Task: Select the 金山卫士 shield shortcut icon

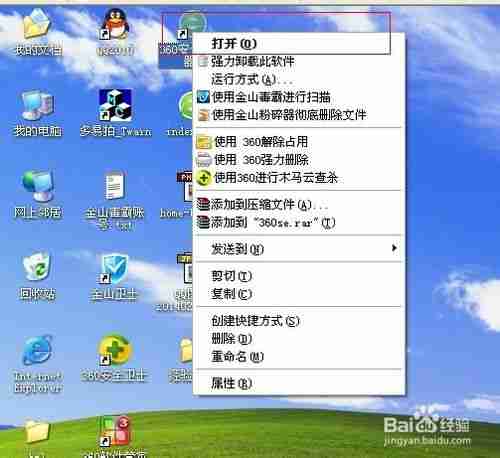Action: [x=115, y=269]
